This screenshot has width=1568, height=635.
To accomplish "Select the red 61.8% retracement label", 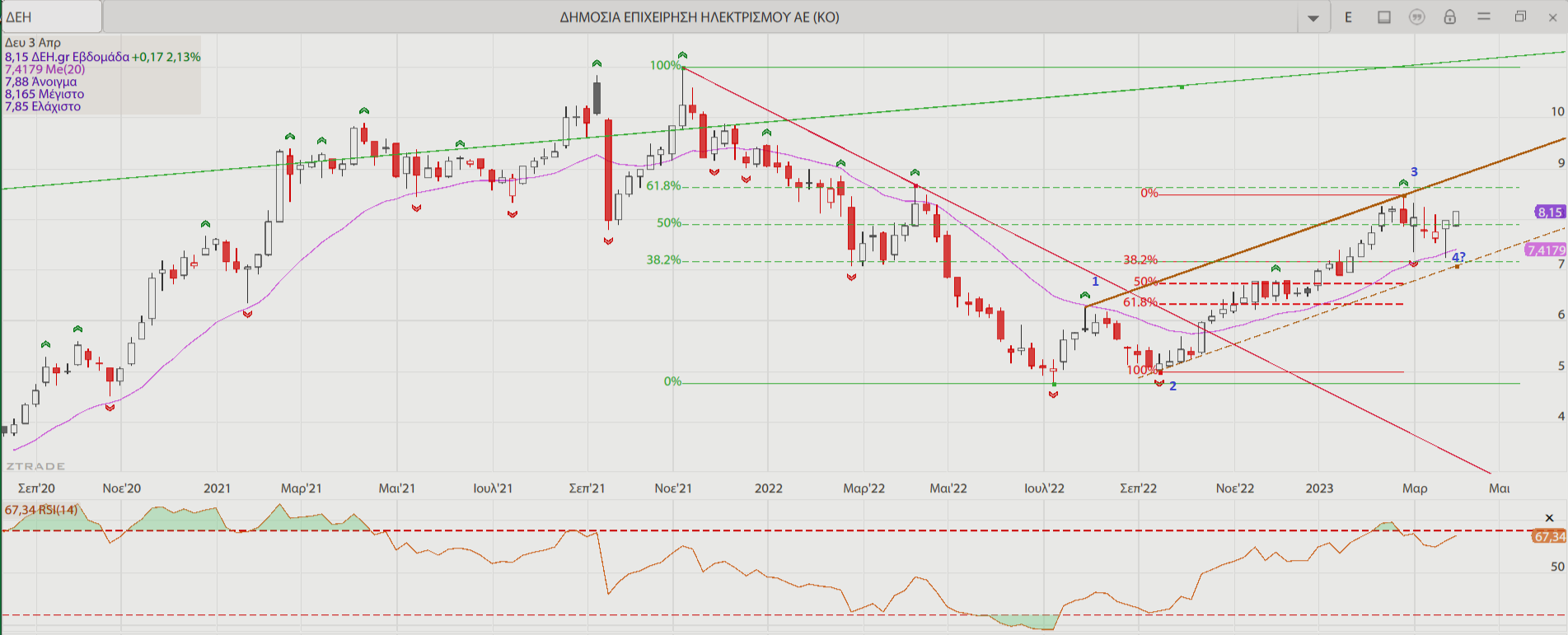I will tap(1140, 302).
